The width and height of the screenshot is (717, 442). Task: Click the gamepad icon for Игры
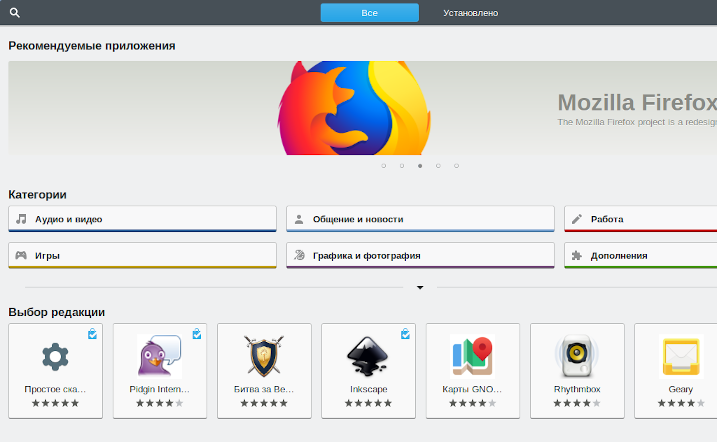21,255
